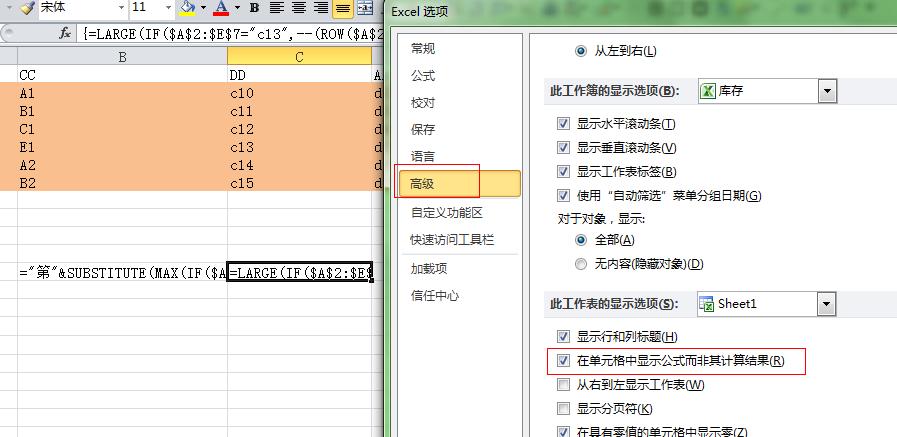Toggle 显示分页符 checkbox
Image resolution: width=897 pixels, height=437 pixels.
click(563, 409)
